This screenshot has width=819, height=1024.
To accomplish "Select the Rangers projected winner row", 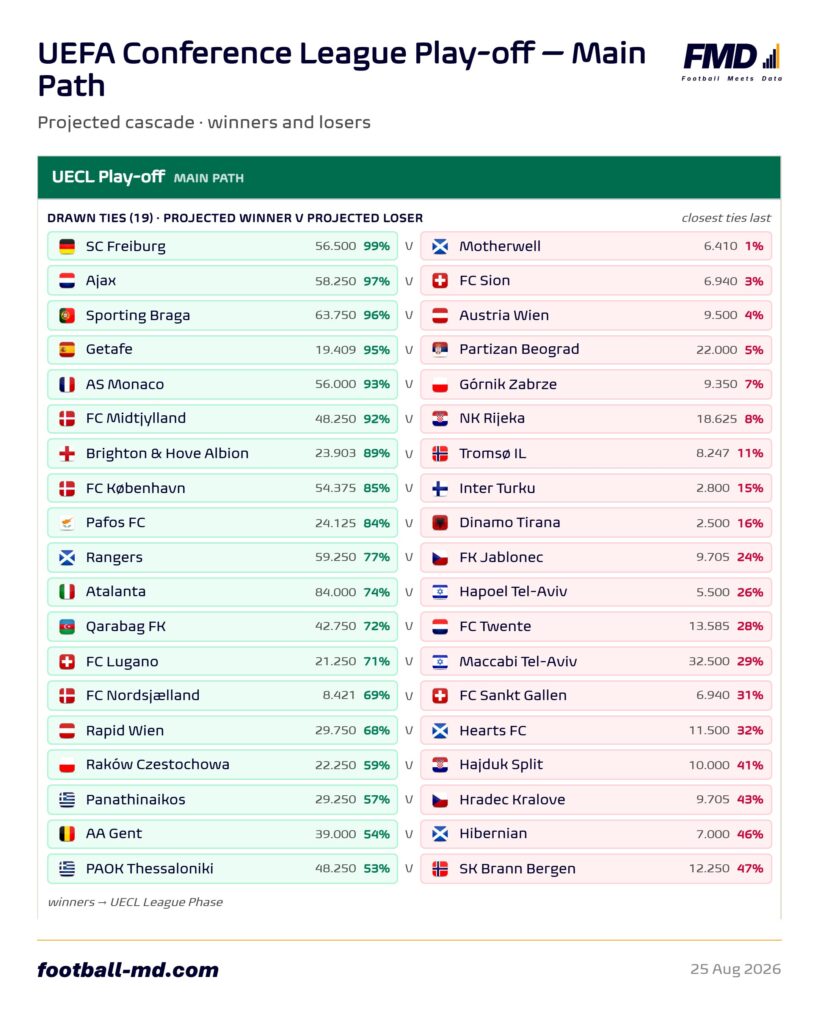I will (x=222, y=557).
